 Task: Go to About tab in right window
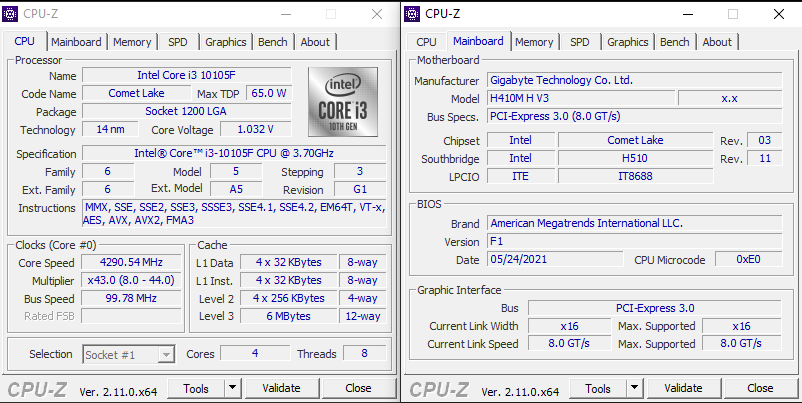point(716,42)
